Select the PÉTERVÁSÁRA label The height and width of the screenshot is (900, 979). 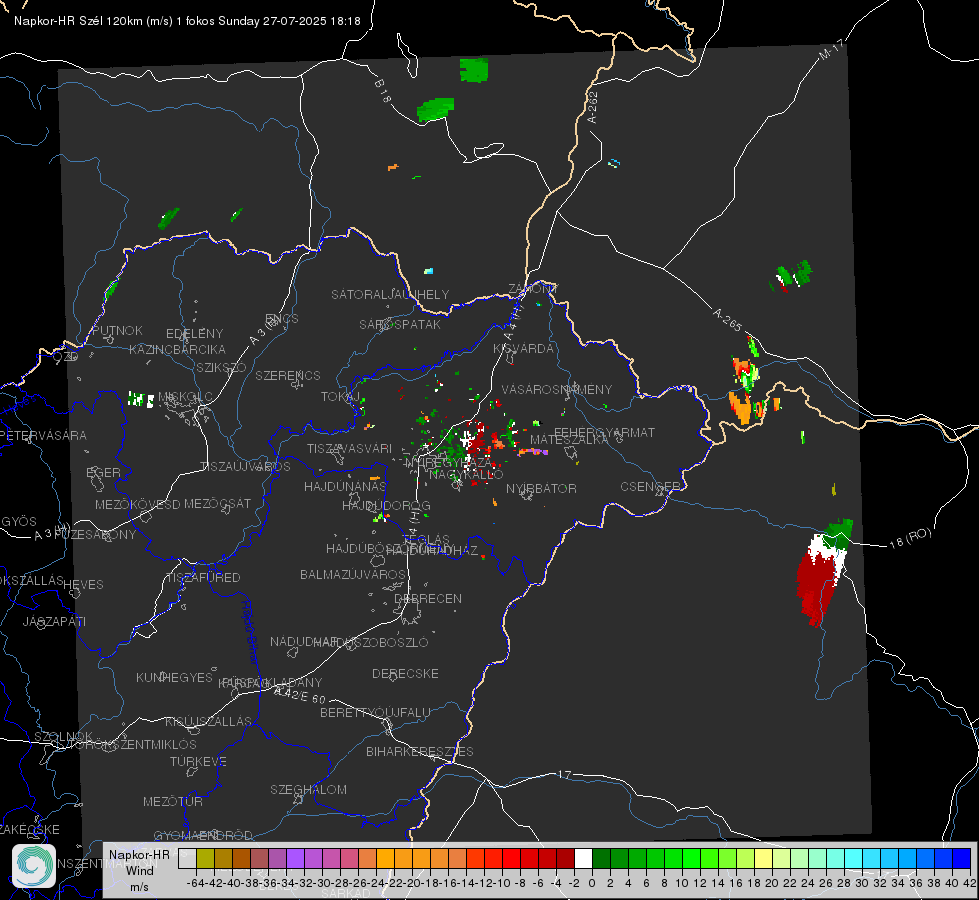[x=43, y=435]
